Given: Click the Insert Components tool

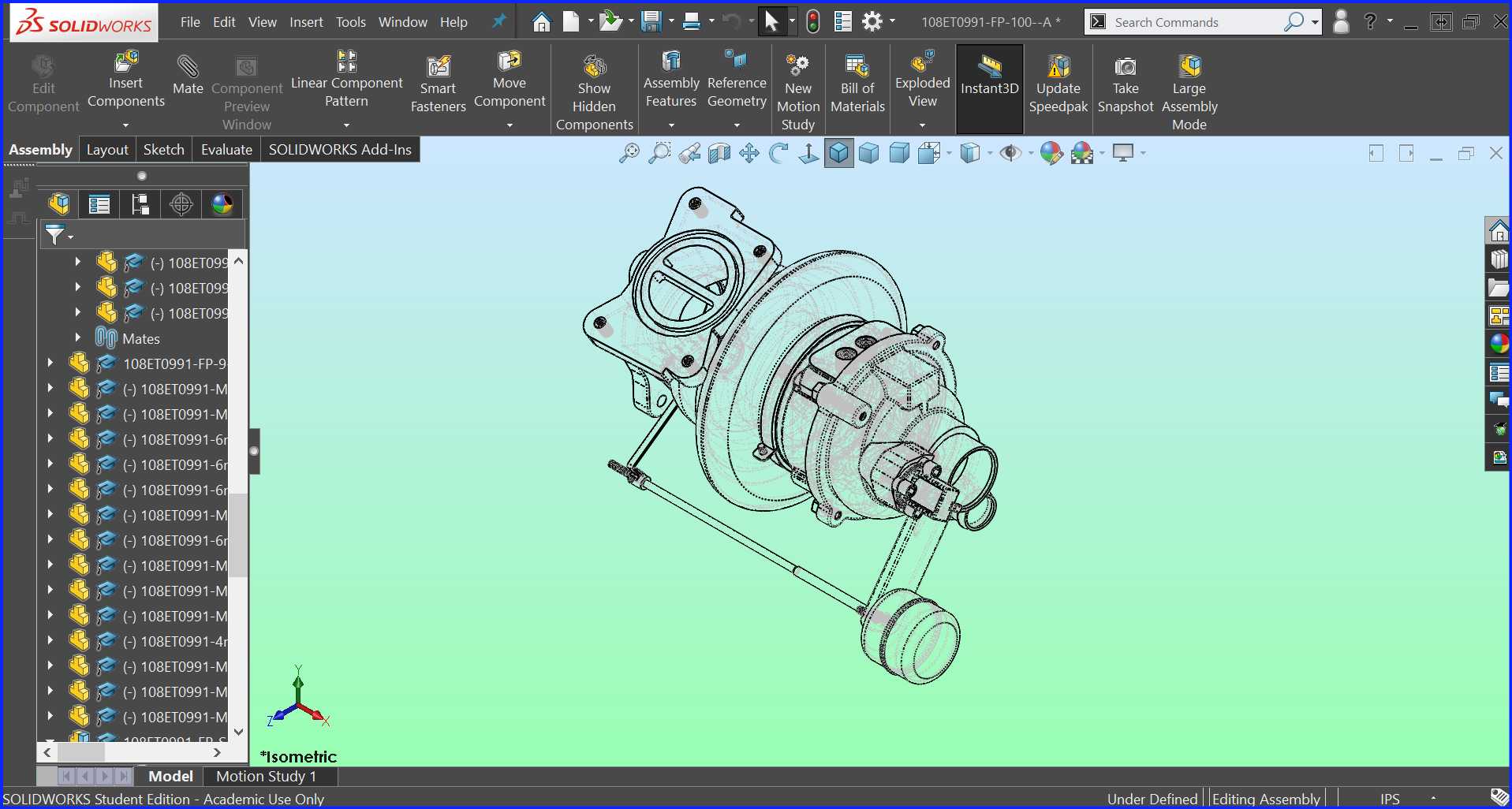Looking at the screenshot, I should click(125, 80).
